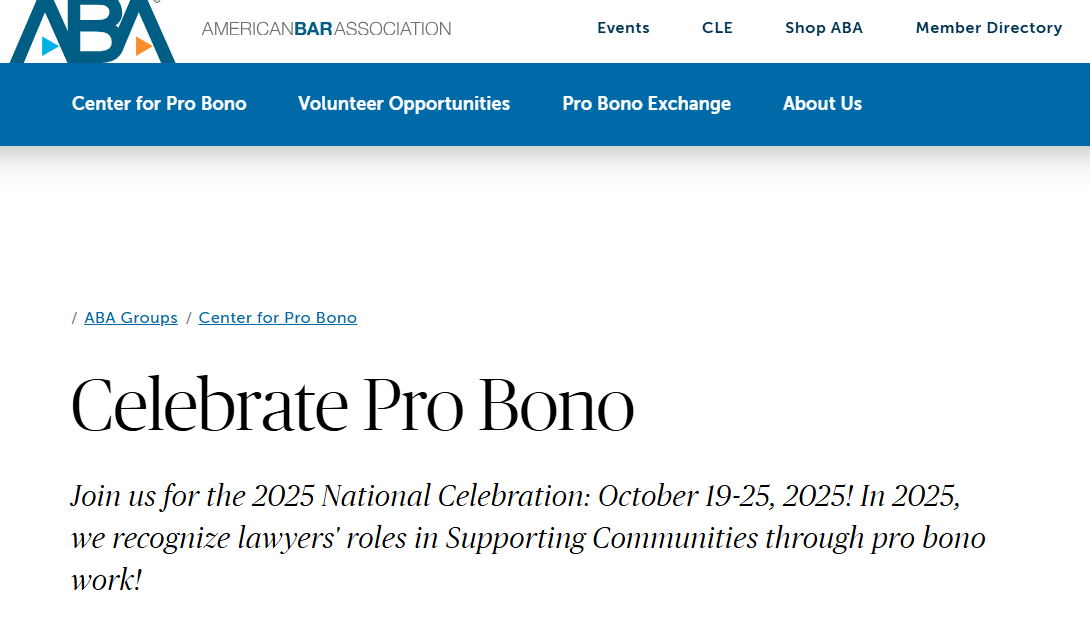The width and height of the screenshot is (1090, 632).
Task: Open the About Us menu
Action: 822,104
